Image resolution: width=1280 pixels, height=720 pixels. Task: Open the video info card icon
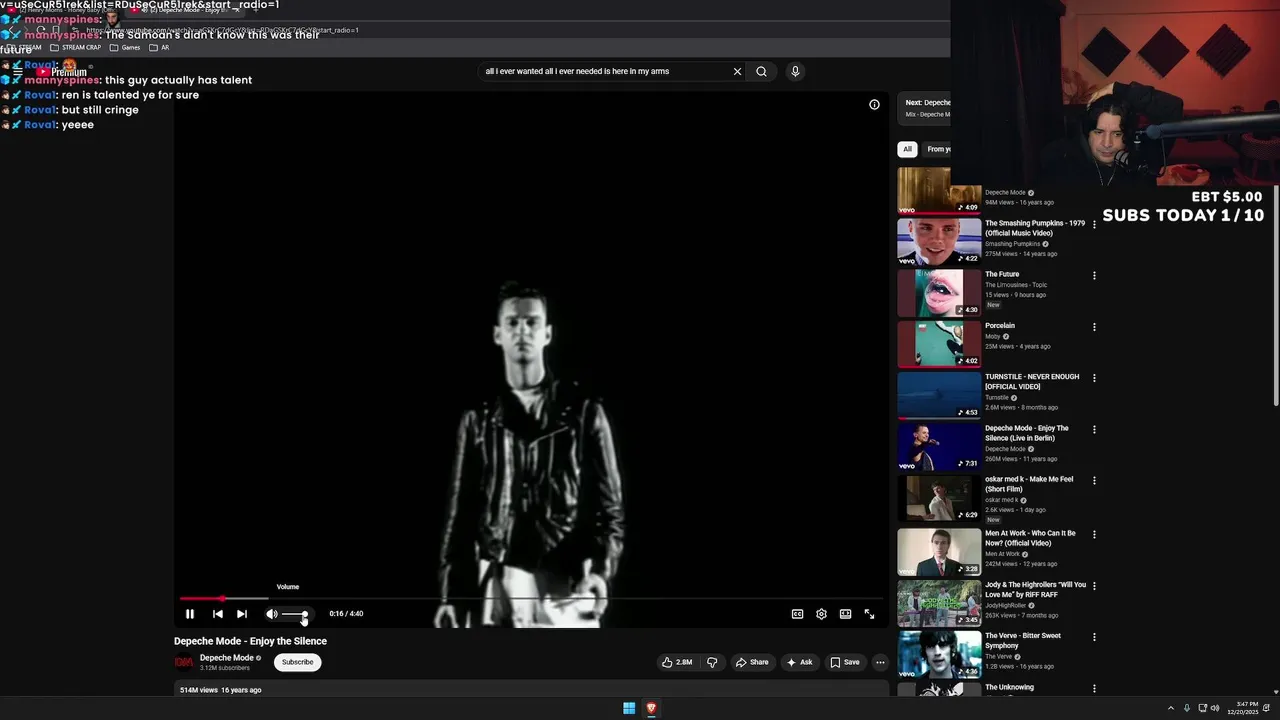point(874,104)
